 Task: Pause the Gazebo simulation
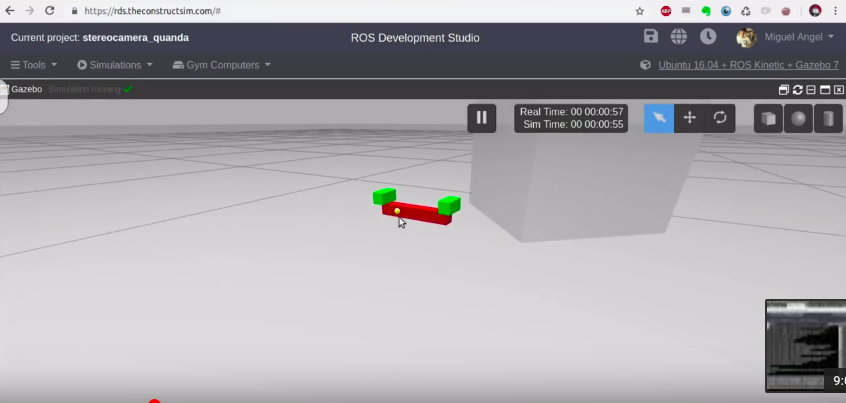481,118
